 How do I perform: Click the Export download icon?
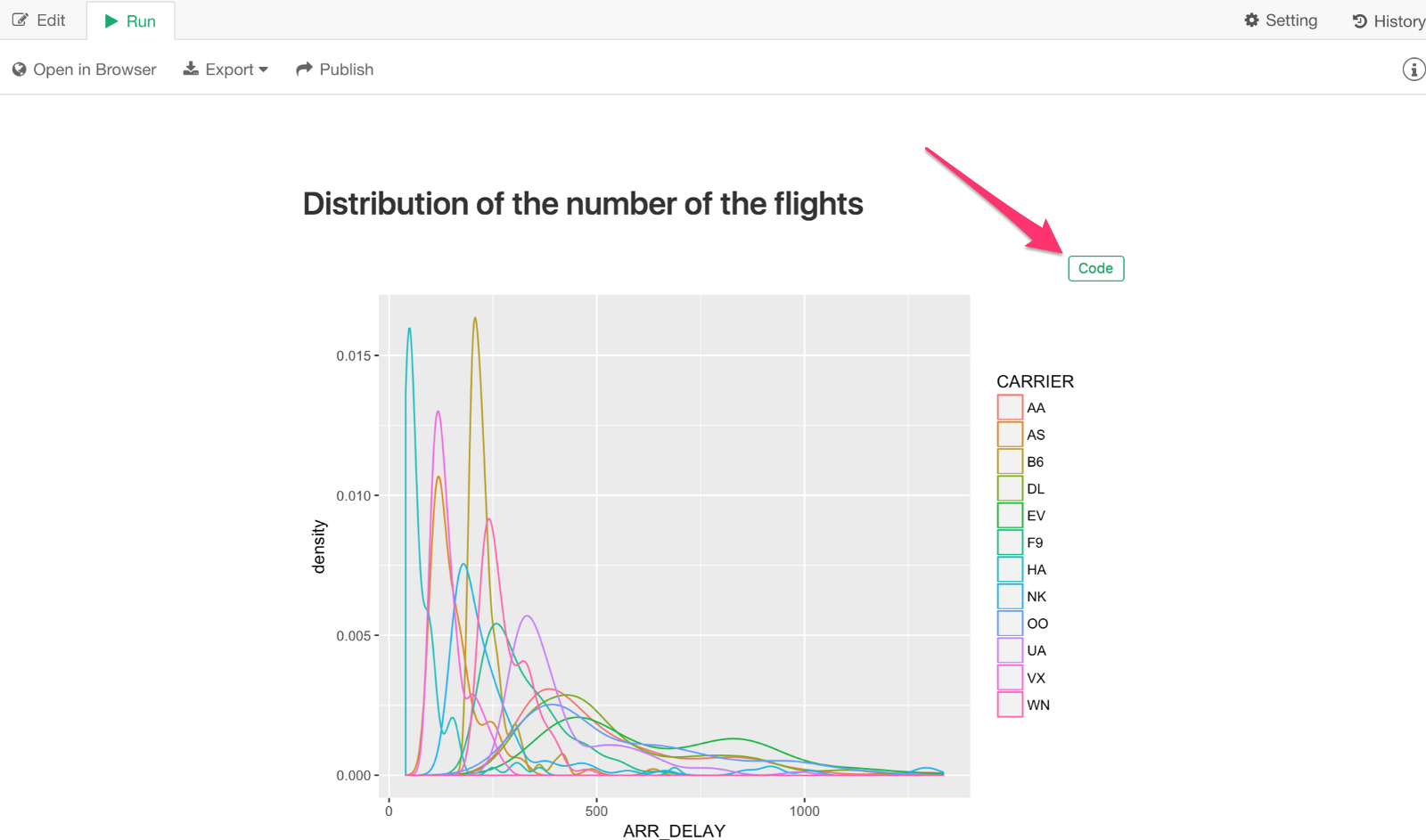pos(191,69)
